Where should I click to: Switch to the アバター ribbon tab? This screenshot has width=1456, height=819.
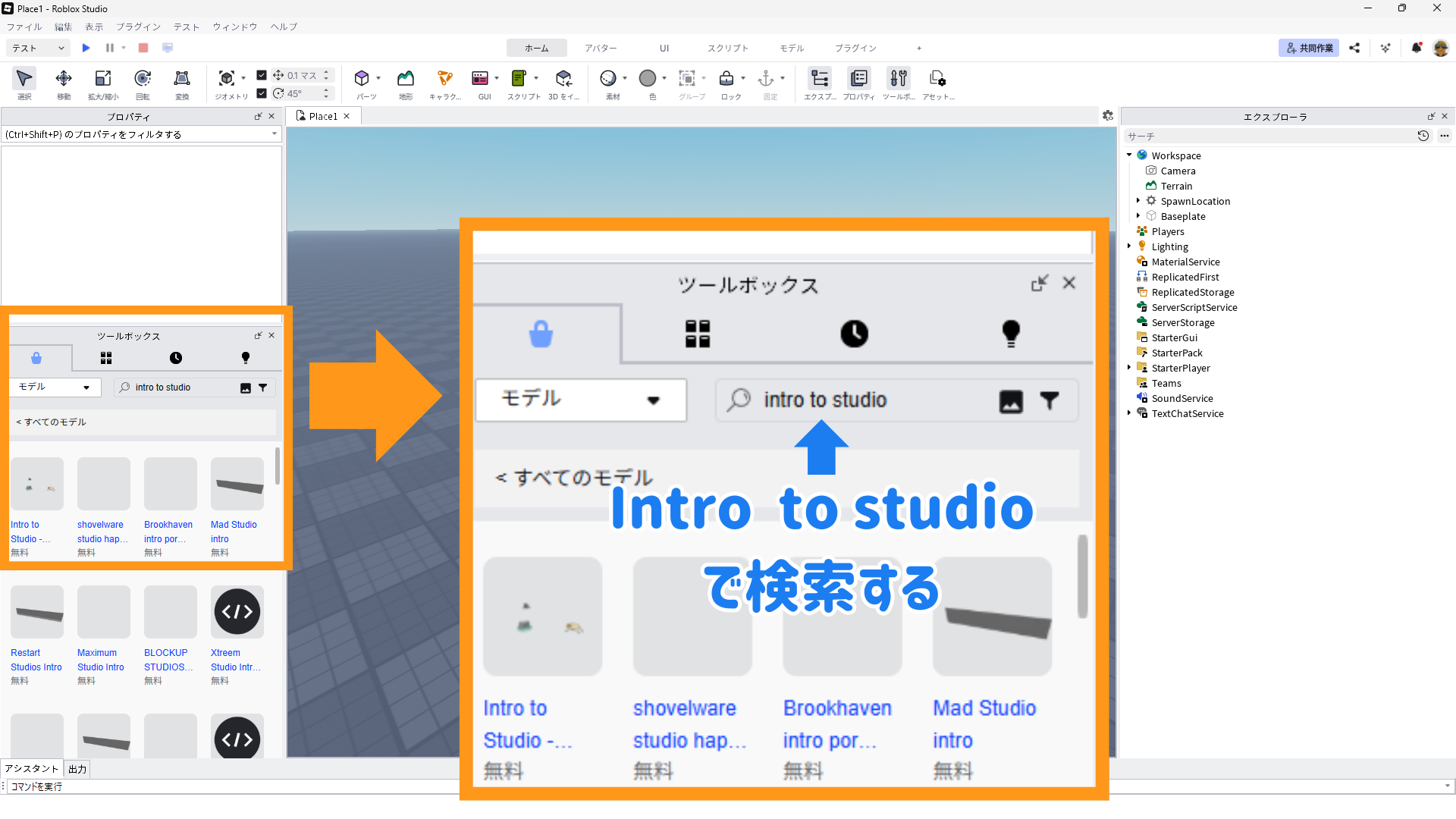pyautogui.click(x=601, y=48)
